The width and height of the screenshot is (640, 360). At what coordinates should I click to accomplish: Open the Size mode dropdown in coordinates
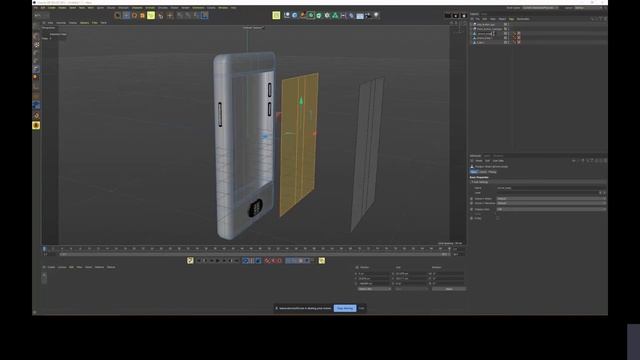pos(411,289)
